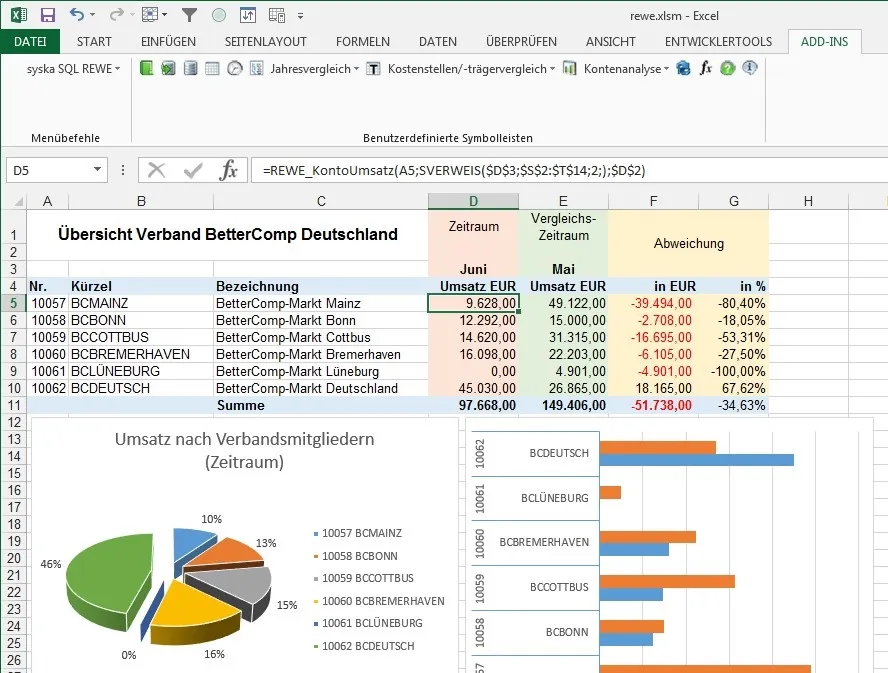The image size is (888, 673).
Task: Click the clock icon in add-in toolbar
Action: coord(234,69)
